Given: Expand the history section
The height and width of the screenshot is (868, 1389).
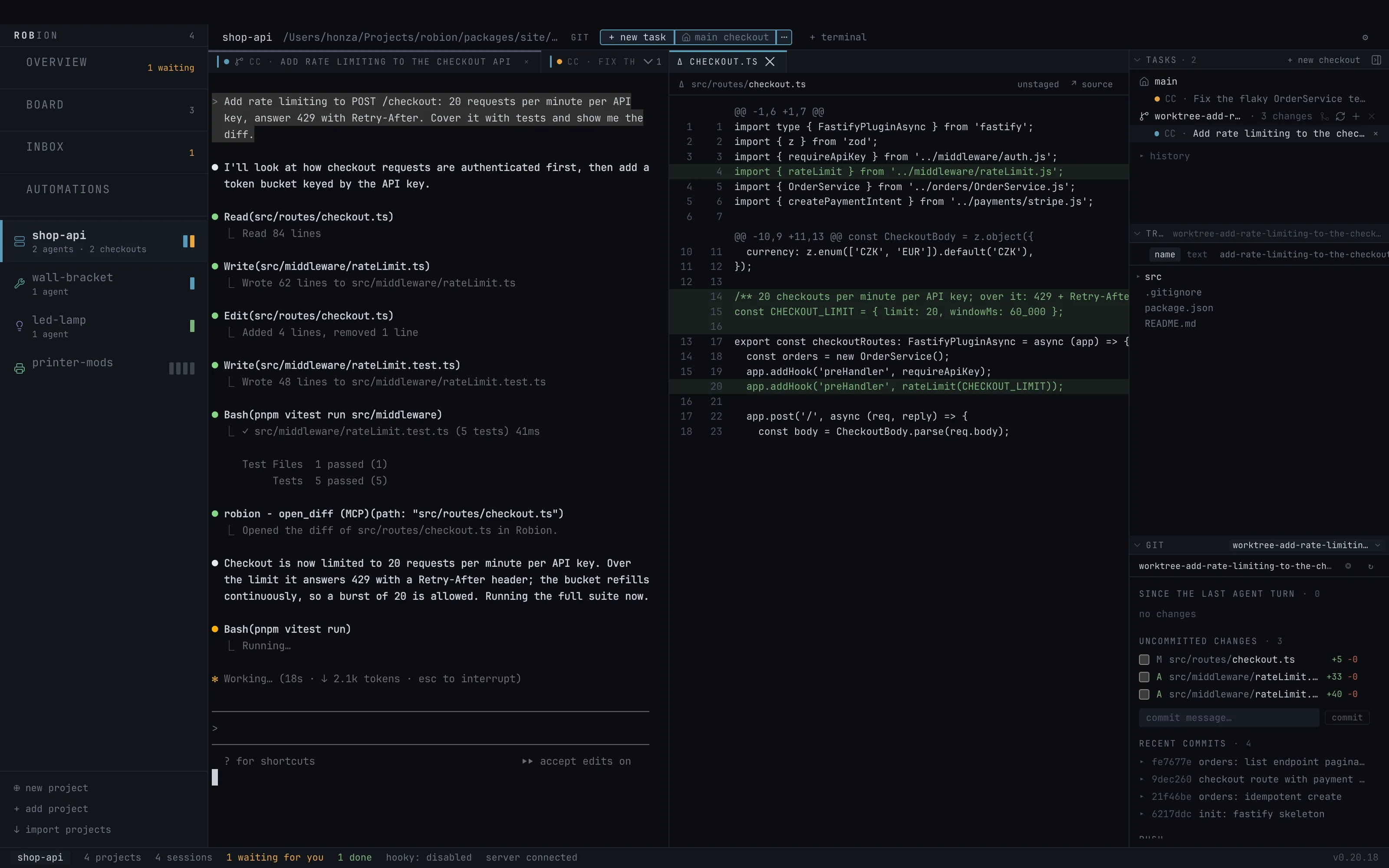Looking at the screenshot, I should pos(1165,156).
